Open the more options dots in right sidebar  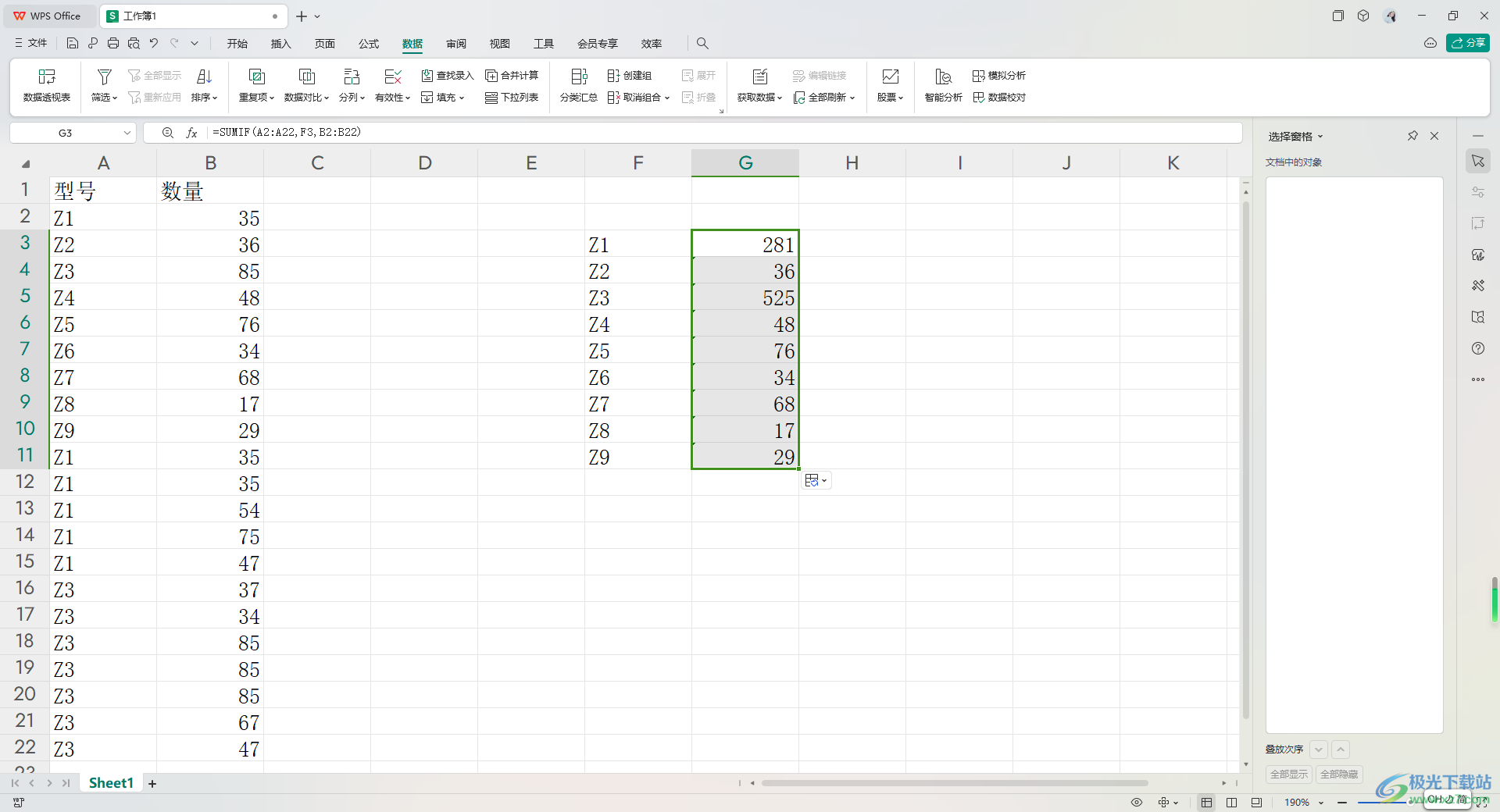[1478, 379]
